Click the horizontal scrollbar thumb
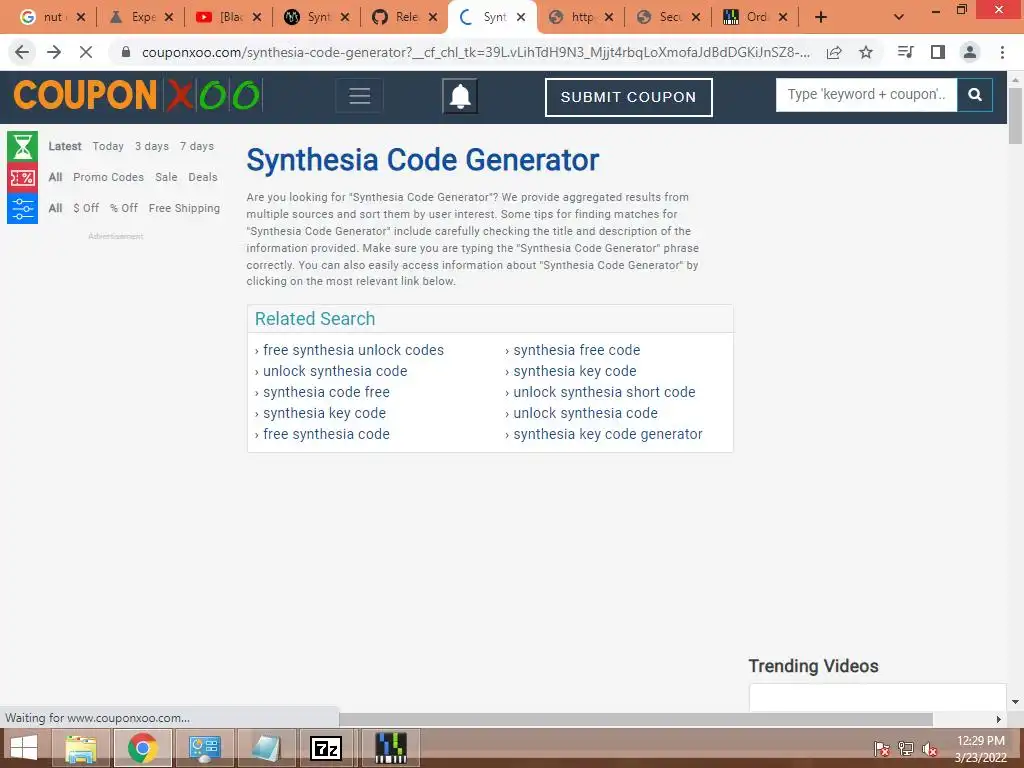The image size is (1024, 768). point(635,719)
